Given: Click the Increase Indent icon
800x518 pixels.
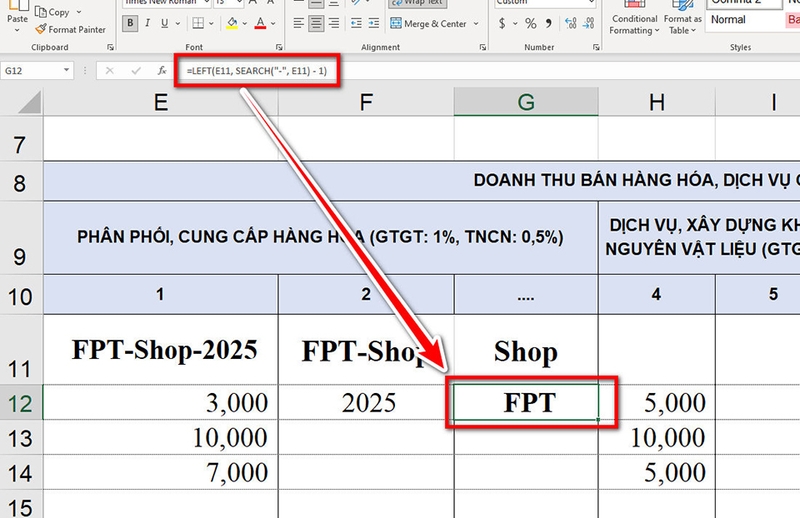Looking at the screenshot, I should click(374, 23).
